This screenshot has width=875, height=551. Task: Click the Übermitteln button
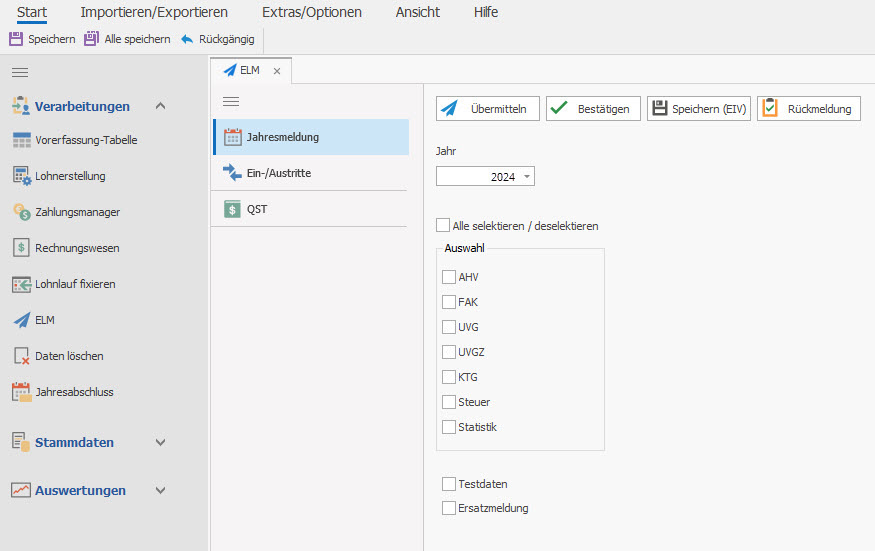click(488, 108)
